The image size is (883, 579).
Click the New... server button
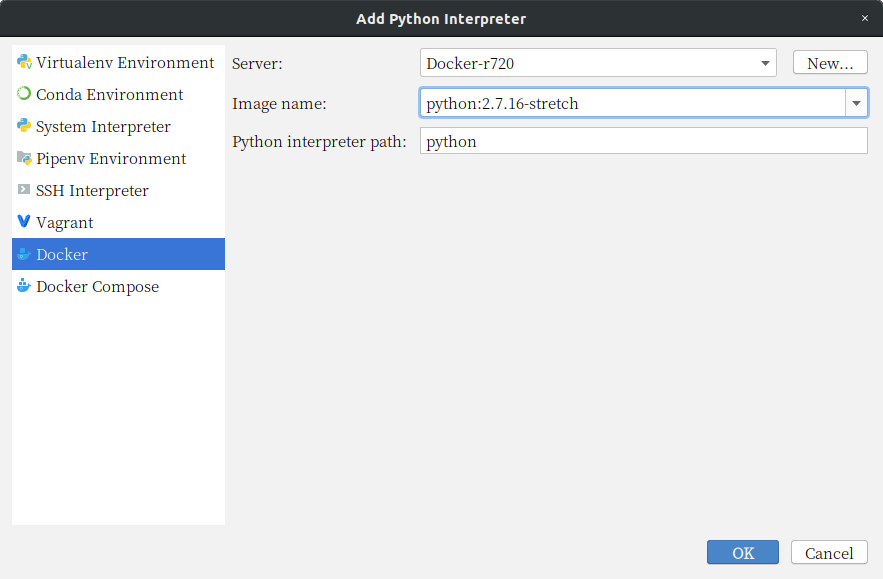pyautogui.click(x=830, y=63)
